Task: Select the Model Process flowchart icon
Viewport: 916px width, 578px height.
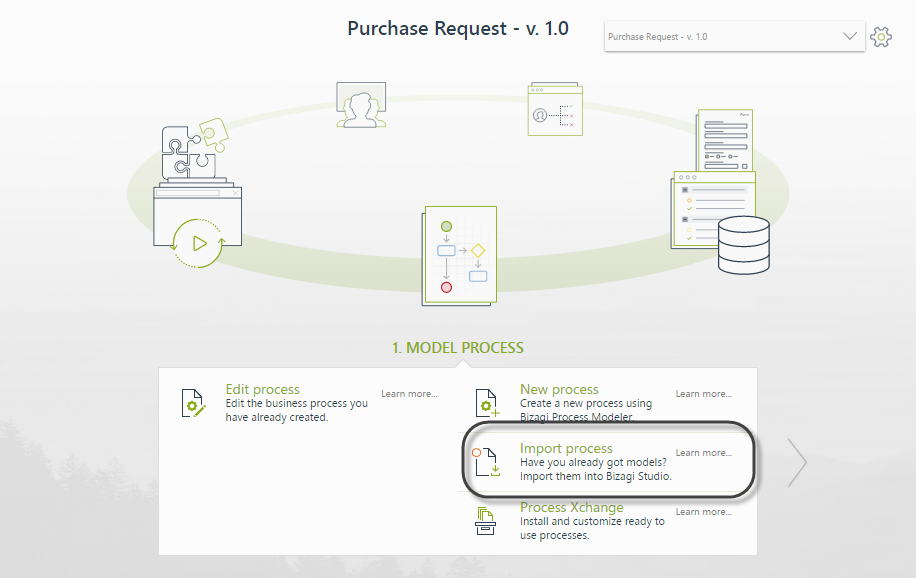Action: [460, 255]
